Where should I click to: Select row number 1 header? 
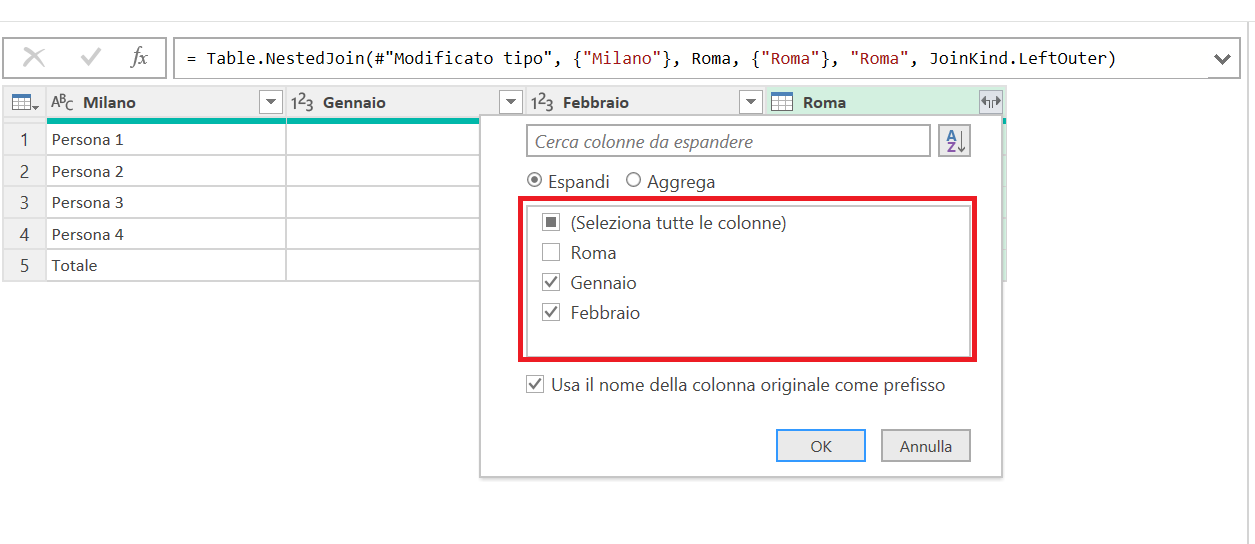(x=25, y=140)
